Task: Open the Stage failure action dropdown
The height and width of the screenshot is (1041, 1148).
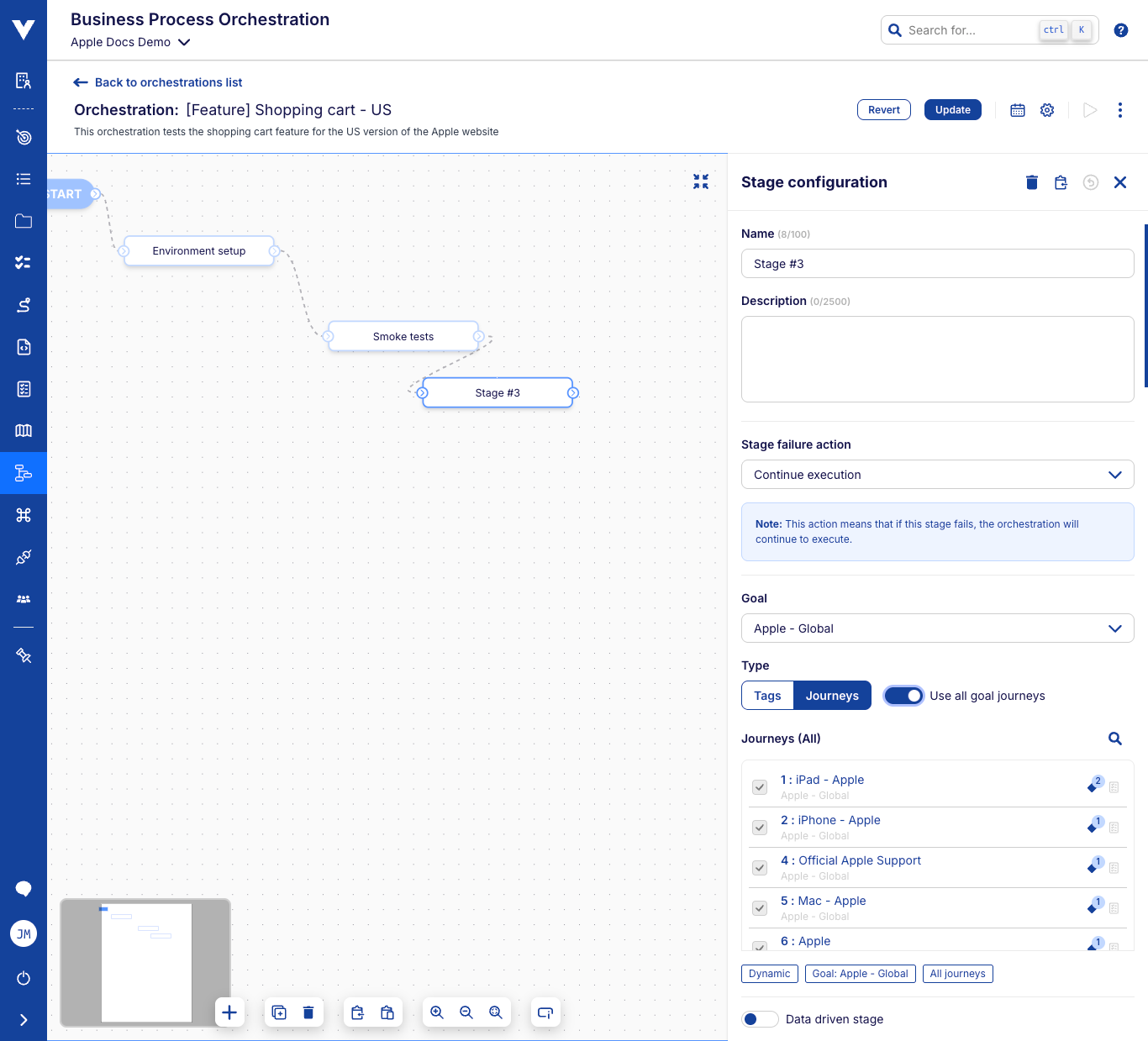Action: 937,475
